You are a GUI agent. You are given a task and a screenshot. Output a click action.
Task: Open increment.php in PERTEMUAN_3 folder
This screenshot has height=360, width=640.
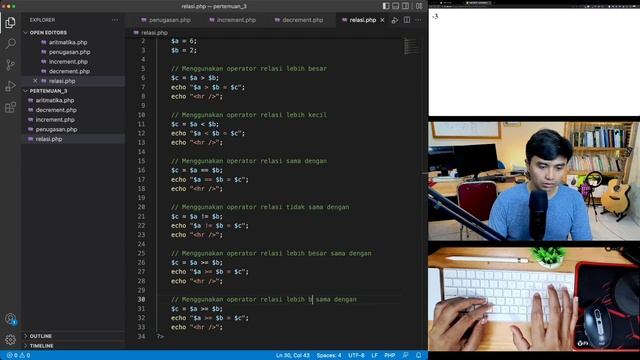pos(55,120)
